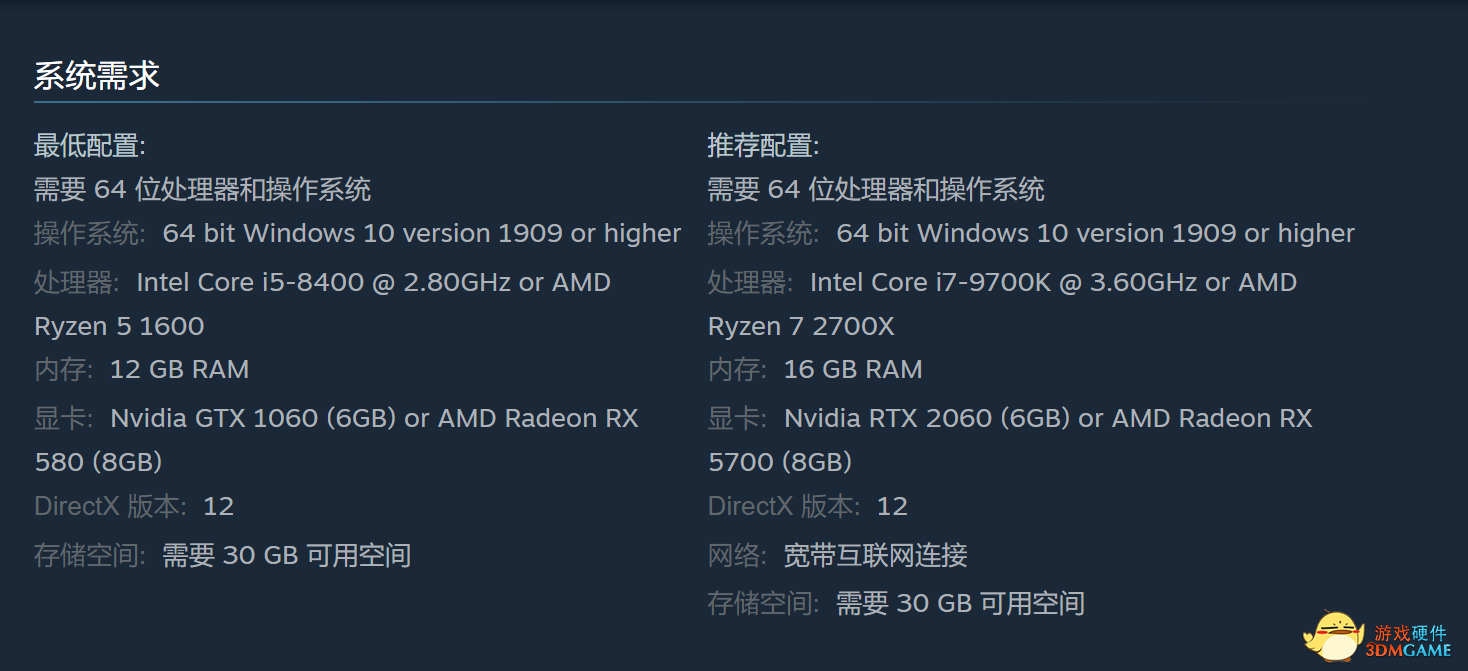Click the 580 (8GB) text
Viewport: 1468px width, 671px height.
(x=98, y=462)
